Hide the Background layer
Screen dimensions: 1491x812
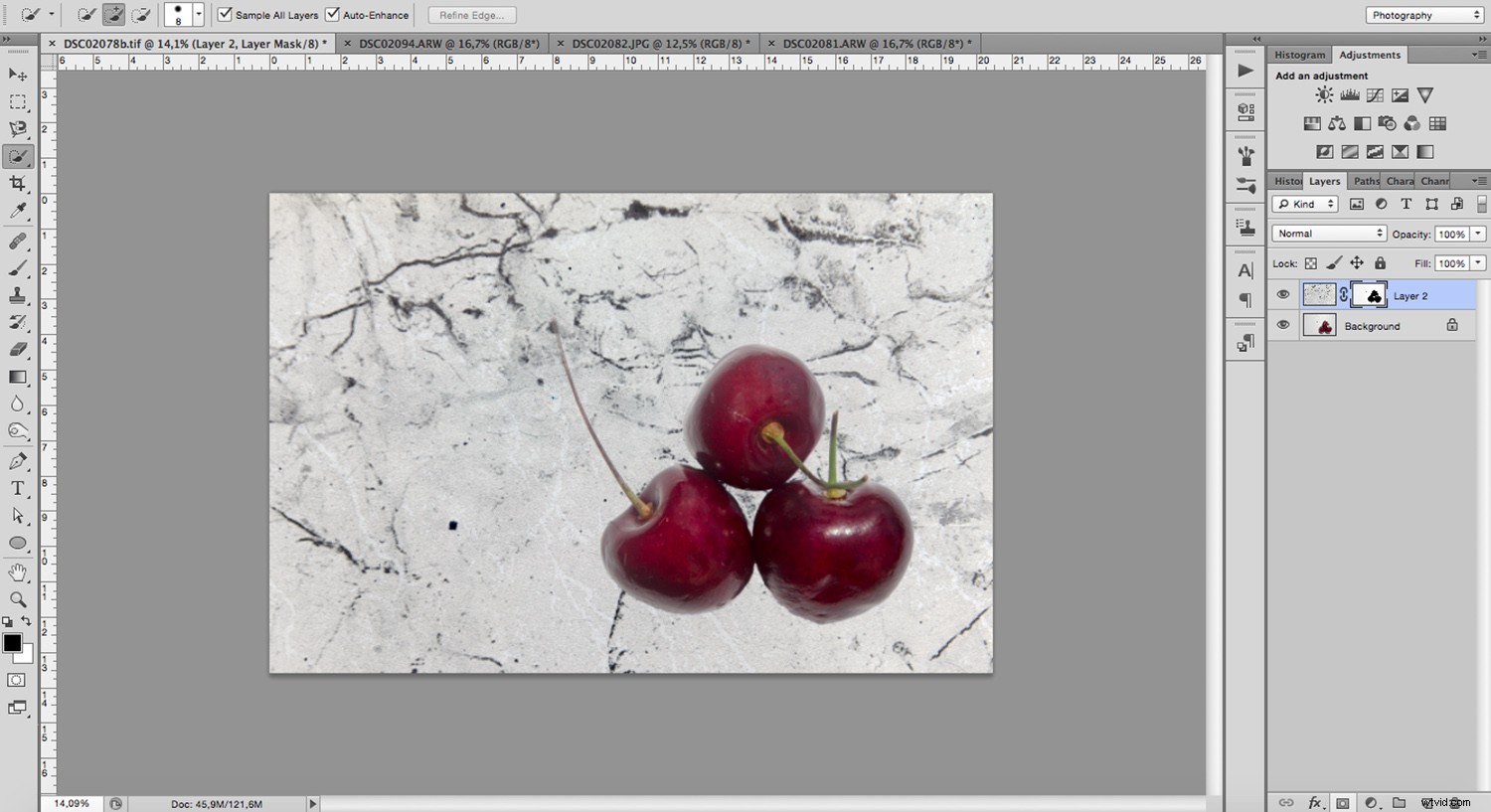pyautogui.click(x=1283, y=325)
